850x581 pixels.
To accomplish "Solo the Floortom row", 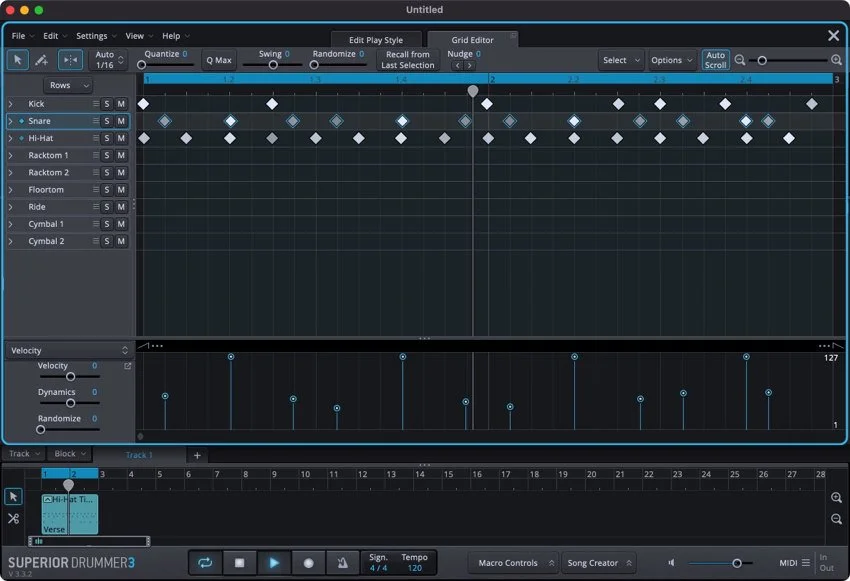I will (x=107, y=190).
